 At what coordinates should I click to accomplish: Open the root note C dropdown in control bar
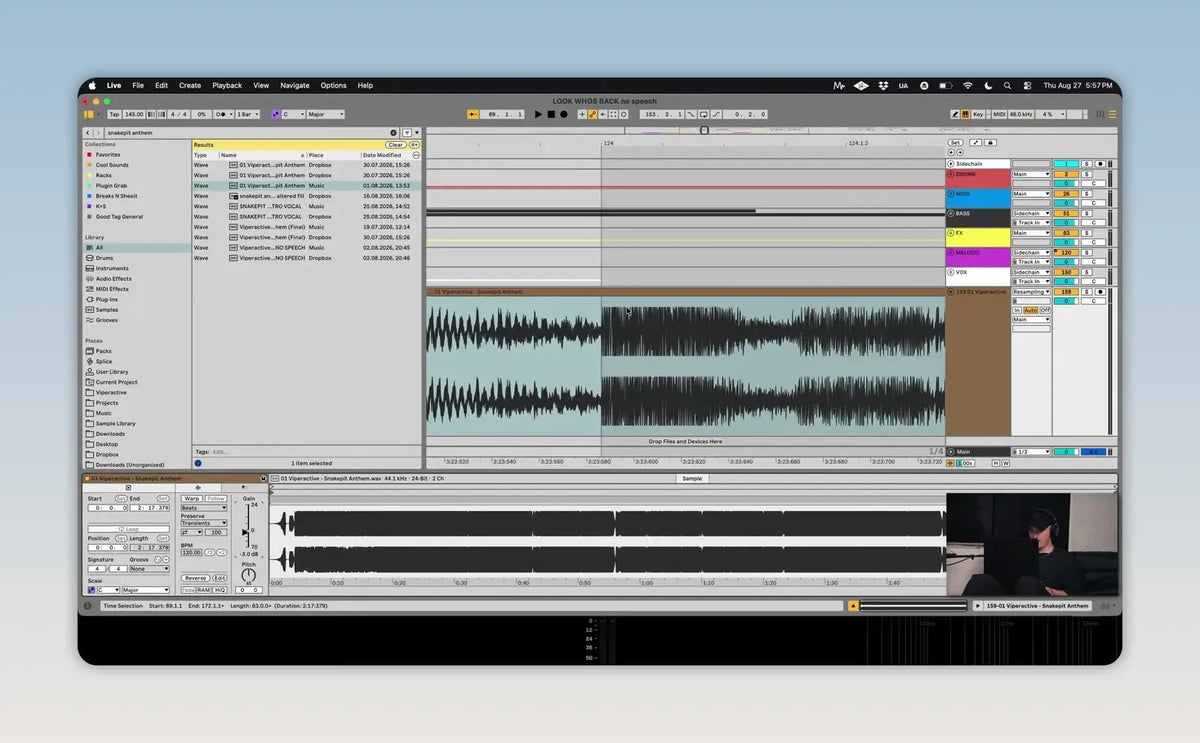coord(293,114)
